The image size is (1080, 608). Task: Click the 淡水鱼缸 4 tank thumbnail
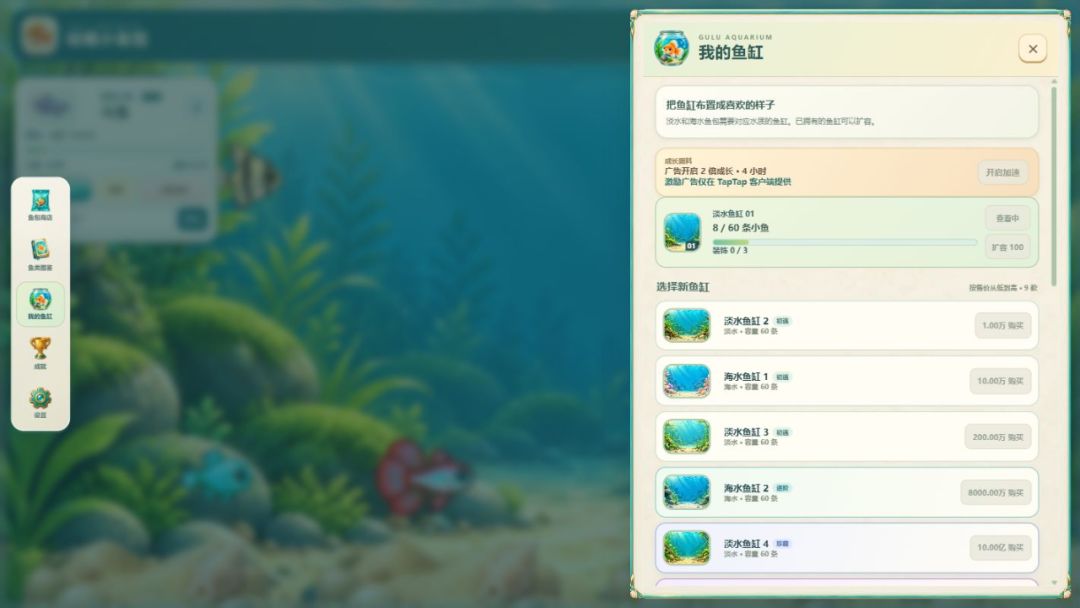[x=687, y=547]
